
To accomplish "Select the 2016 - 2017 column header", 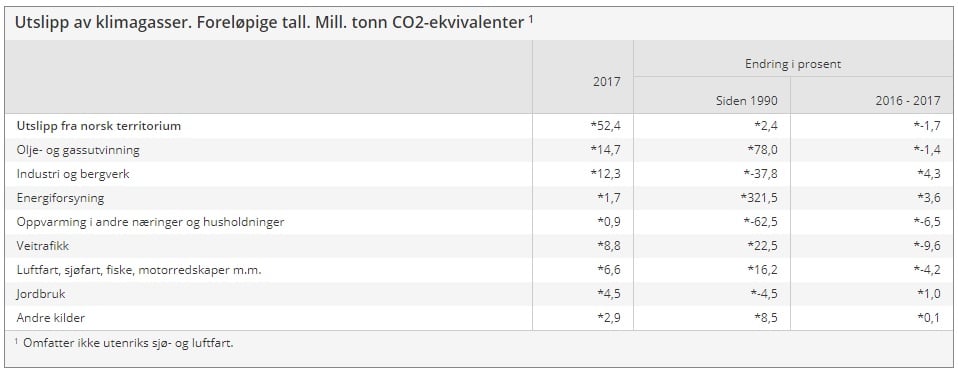I will pos(907,101).
